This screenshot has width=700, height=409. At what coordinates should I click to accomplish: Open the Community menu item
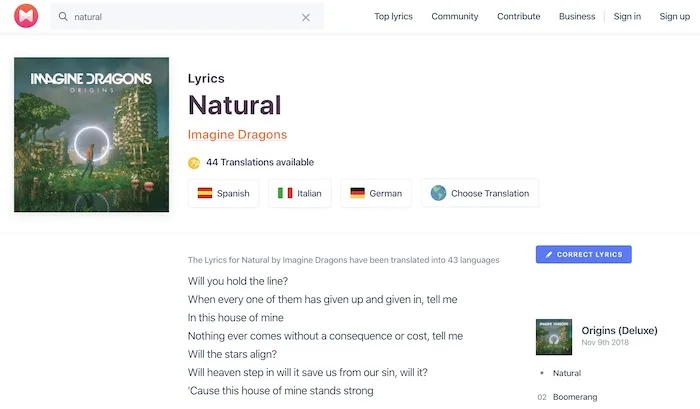455,17
